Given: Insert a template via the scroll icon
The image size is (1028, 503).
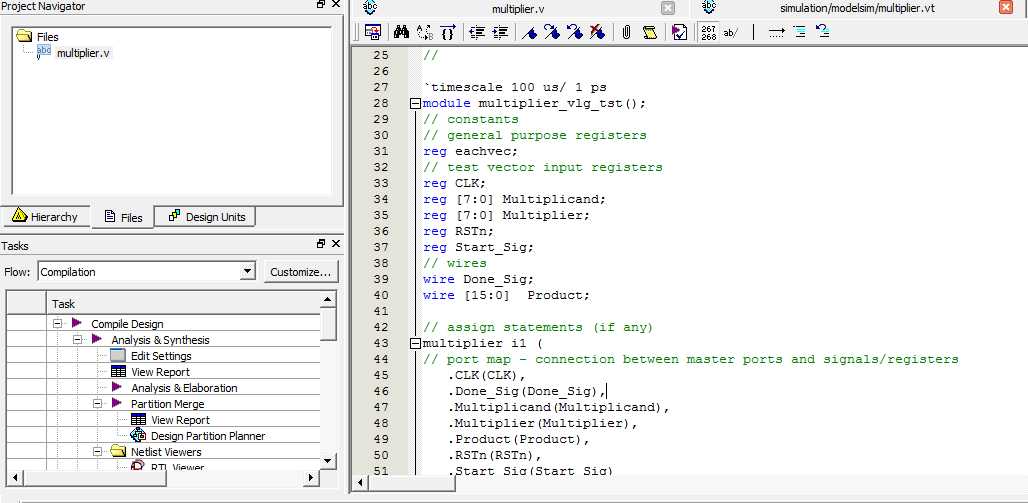Looking at the screenshot, I should coord(650,31).
